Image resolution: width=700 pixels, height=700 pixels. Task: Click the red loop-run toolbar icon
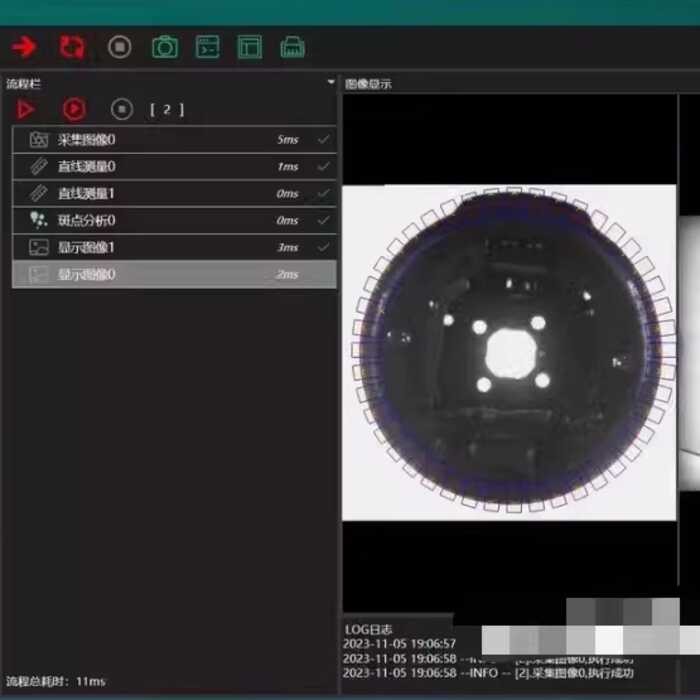[71, 47]
